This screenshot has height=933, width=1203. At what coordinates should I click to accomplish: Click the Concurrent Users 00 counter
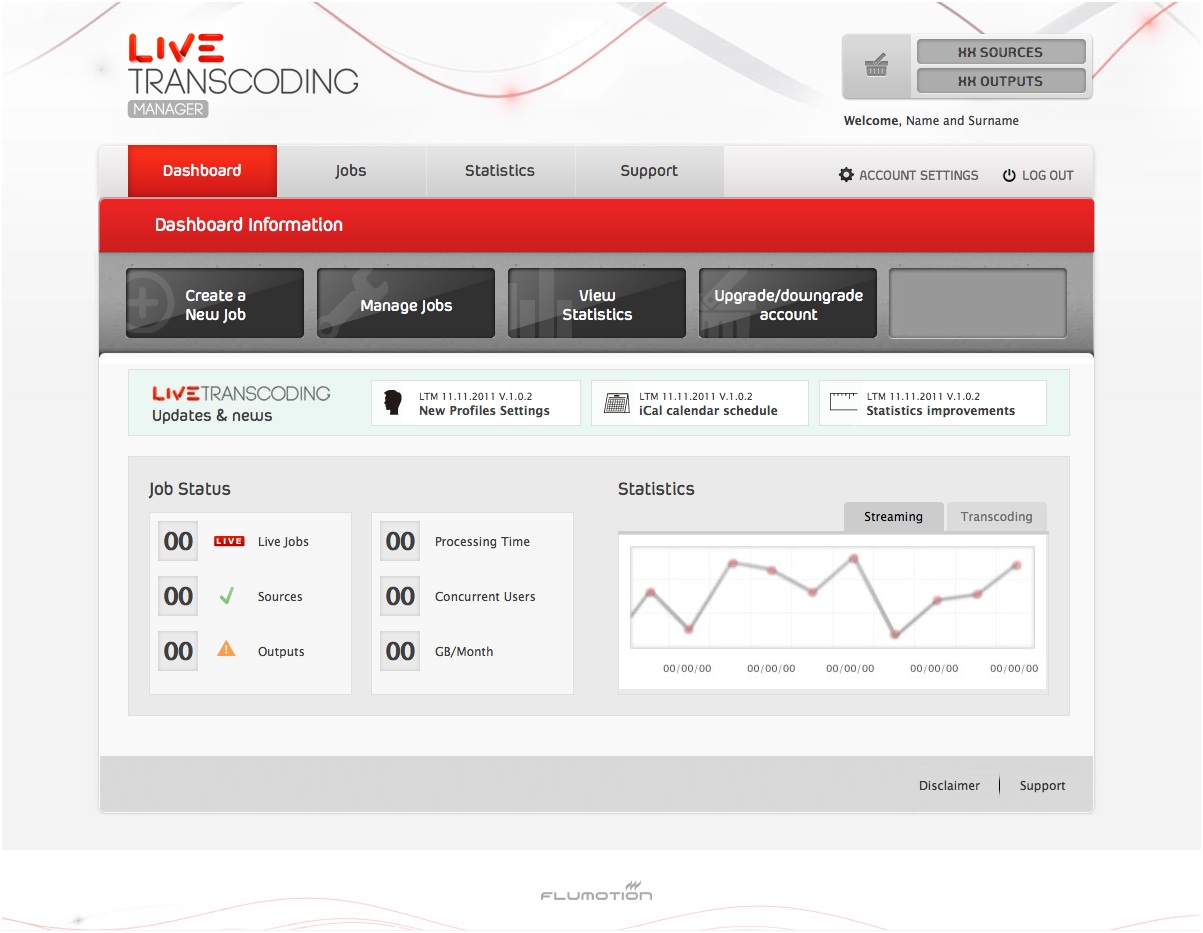click(x=400, y=596)
